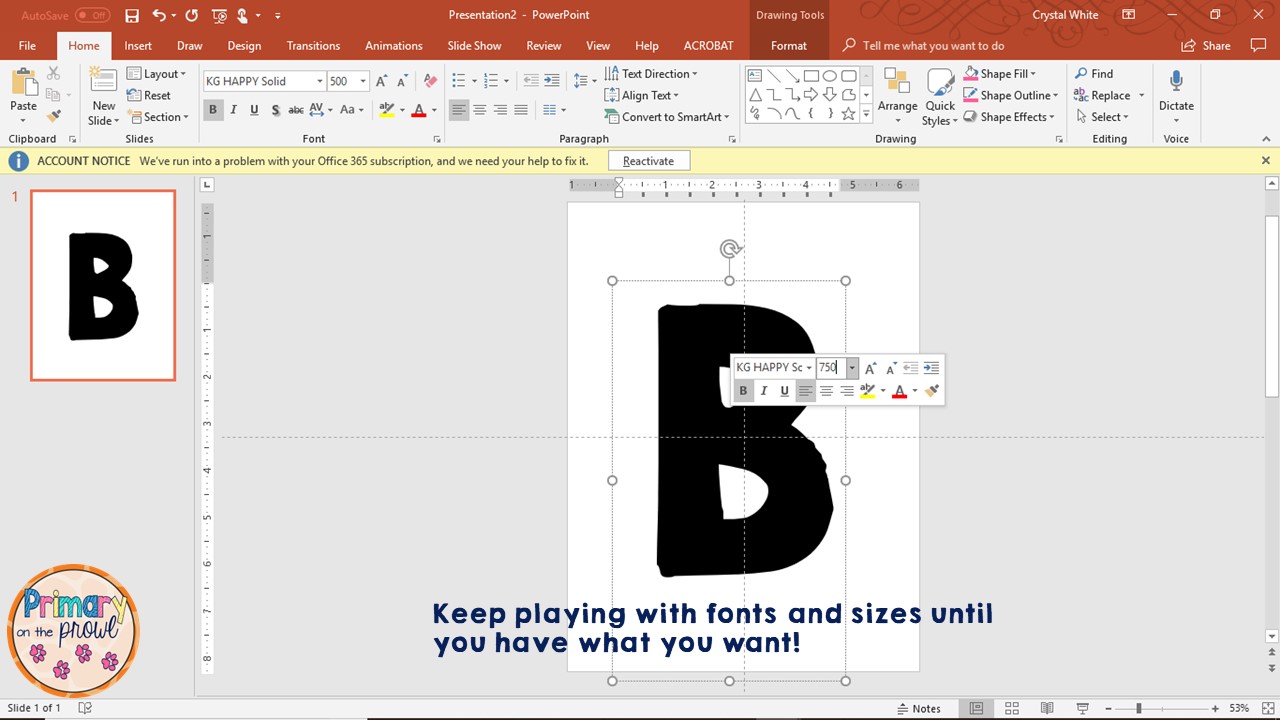The image size is (1280, 720).
Task: Open the Drawing Tools Format tab
Action: [x=789, y=45]
